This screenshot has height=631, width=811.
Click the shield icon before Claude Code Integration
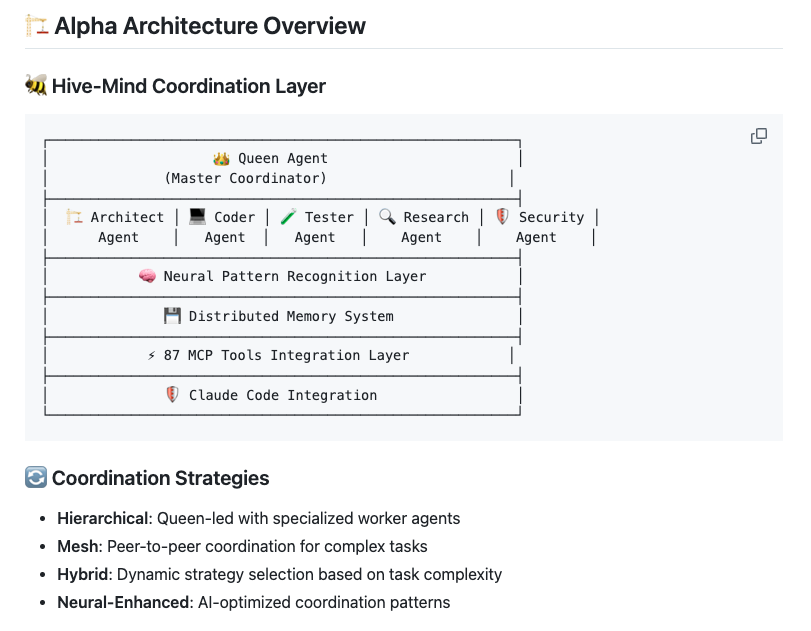coord(172,395)
